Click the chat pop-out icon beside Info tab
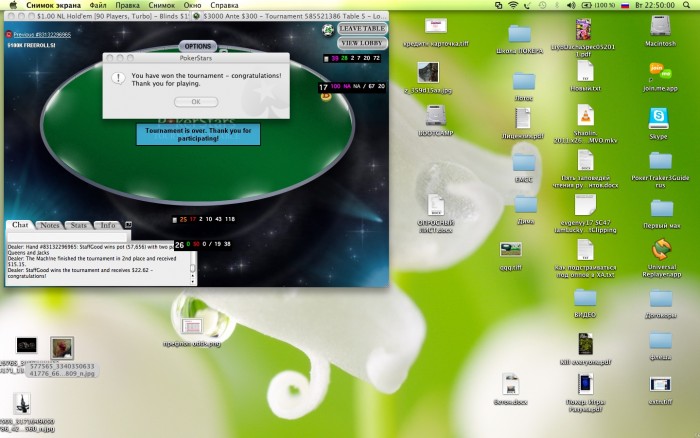 click(x=128, y=225)
